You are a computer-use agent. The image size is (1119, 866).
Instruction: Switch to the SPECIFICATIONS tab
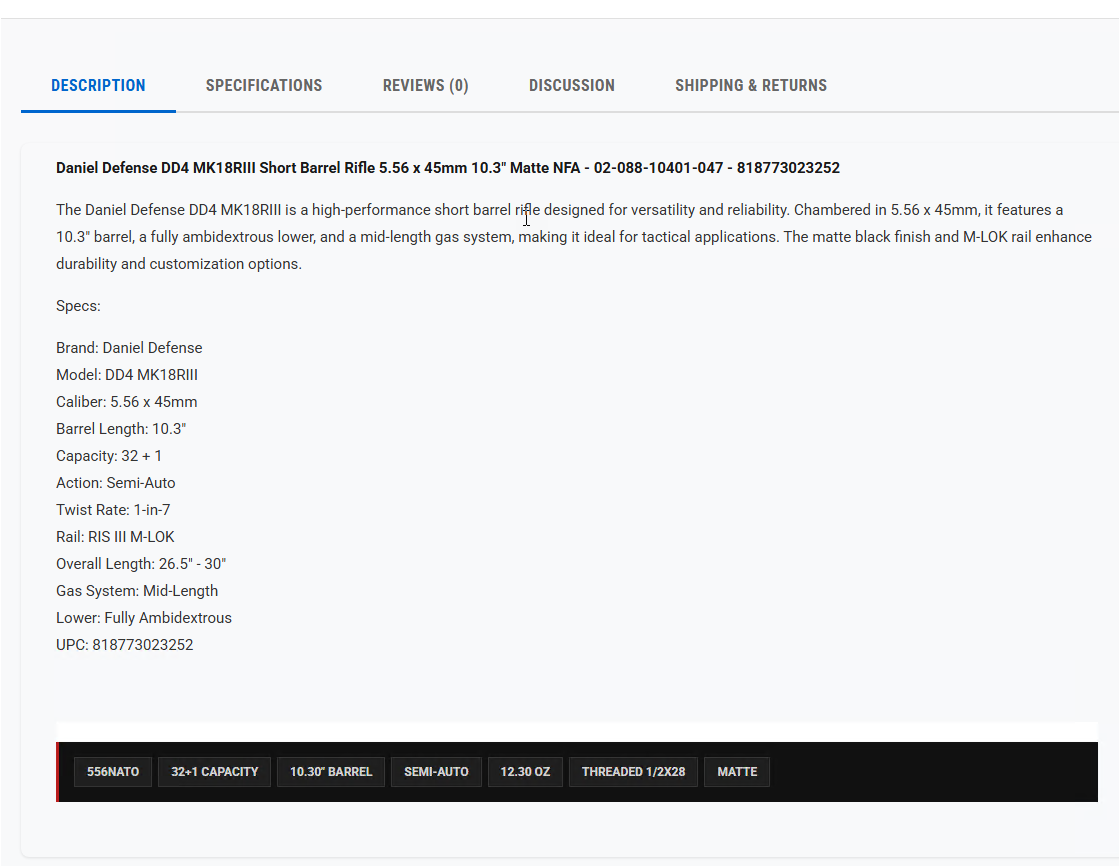tap(263, 85)
